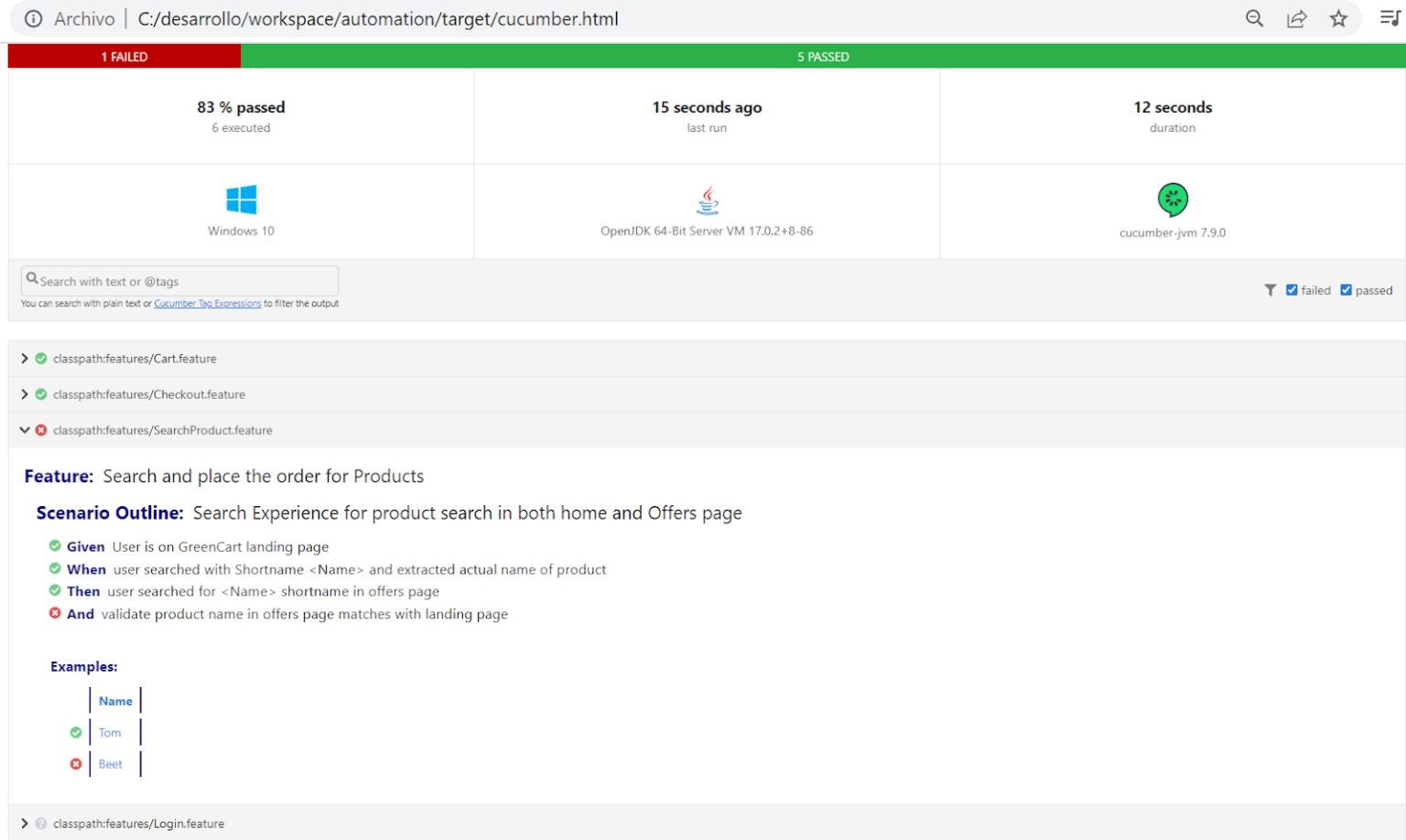The width and height of the screenshot is (1406, 840).
Task: Click the 5 PASSED green bar segment
Action: point(823,56)
